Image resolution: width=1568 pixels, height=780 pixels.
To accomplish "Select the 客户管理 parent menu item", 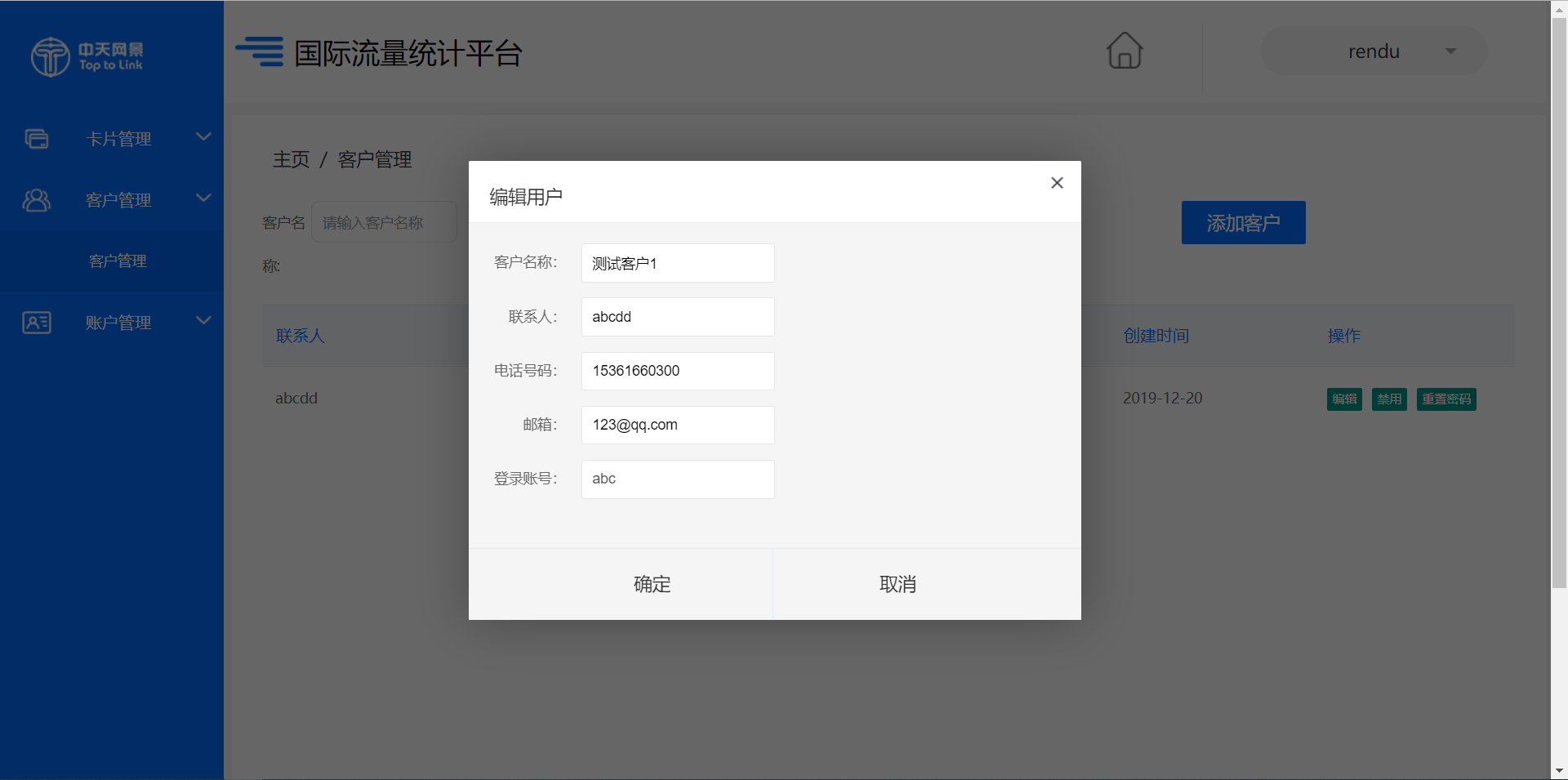I will pyautogui.click(x=112, y=200).
